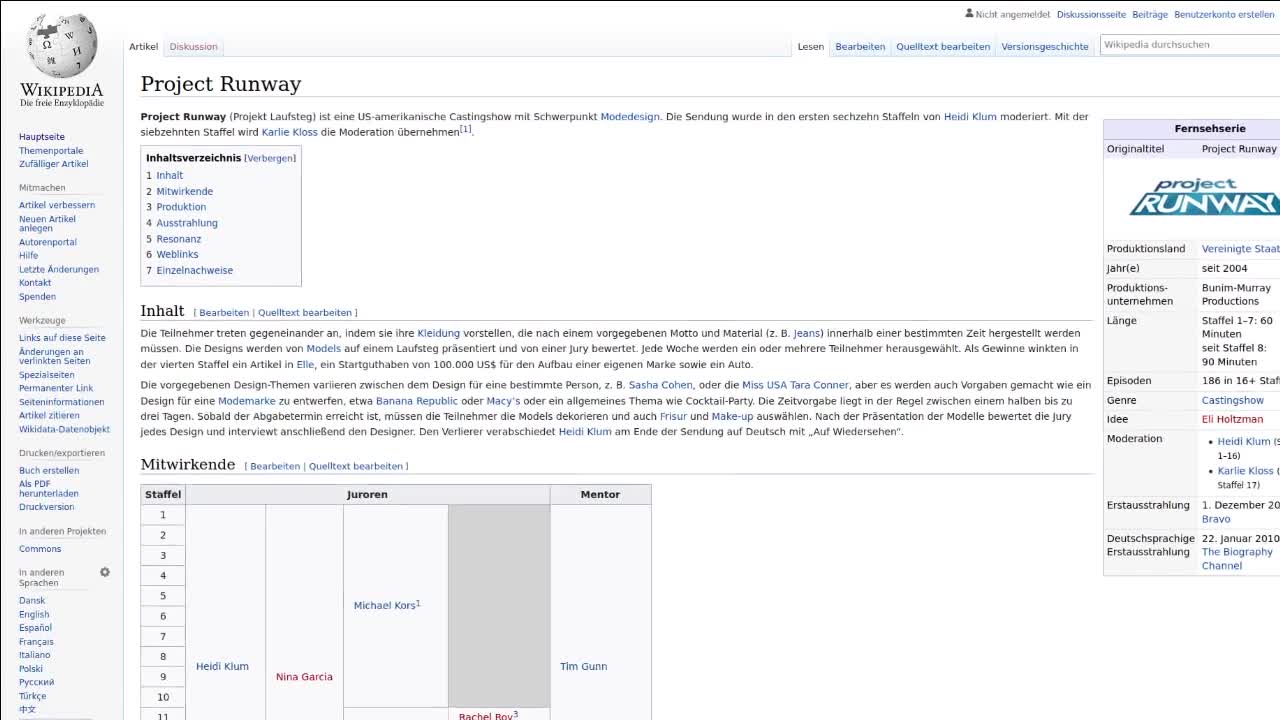Open Castingshow link in infobox
This screenshot has height=720, width=1280.
pyautogui.click(x=1233, y=400)
